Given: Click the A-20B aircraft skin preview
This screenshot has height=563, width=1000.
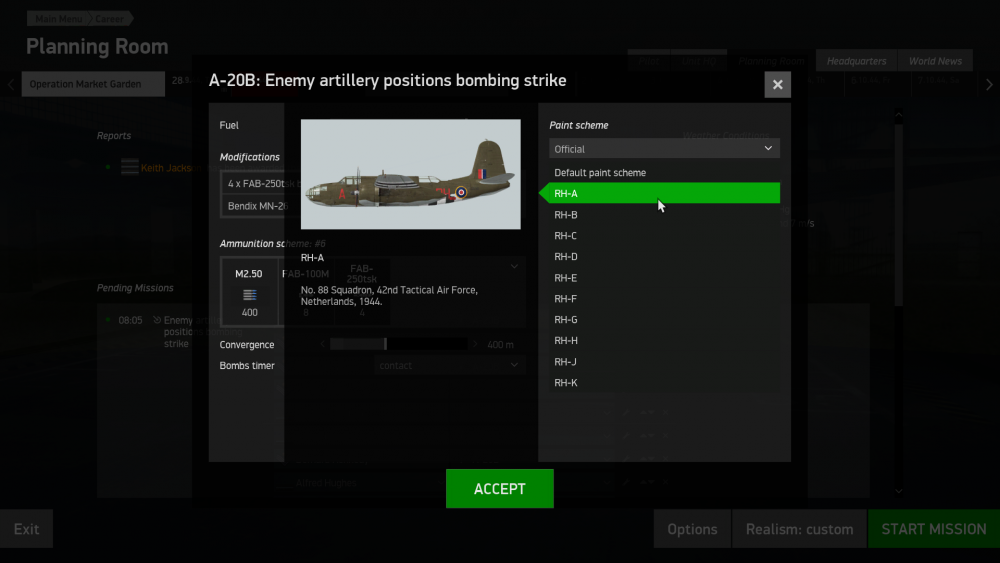Looking at the screenshot, I should [x=410, y=175].
